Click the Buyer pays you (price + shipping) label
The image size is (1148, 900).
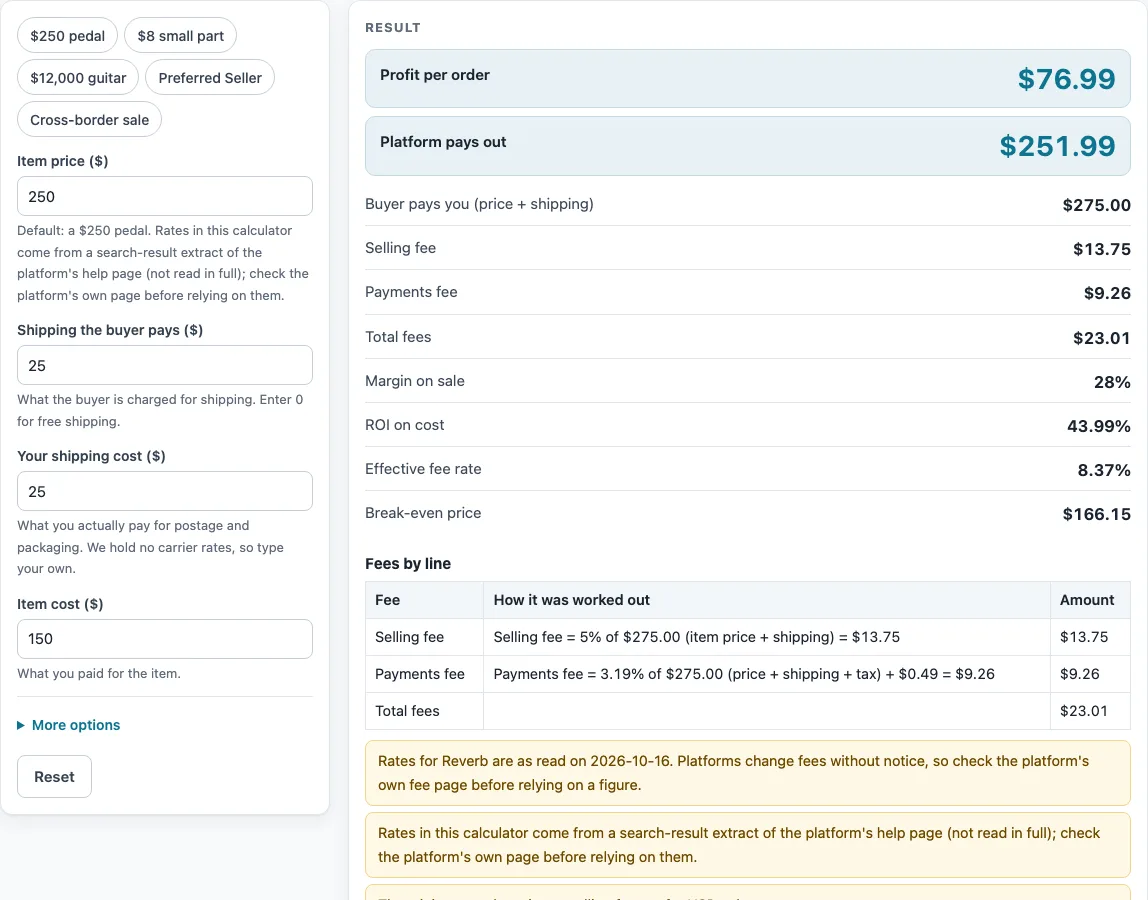click(479, 204)
